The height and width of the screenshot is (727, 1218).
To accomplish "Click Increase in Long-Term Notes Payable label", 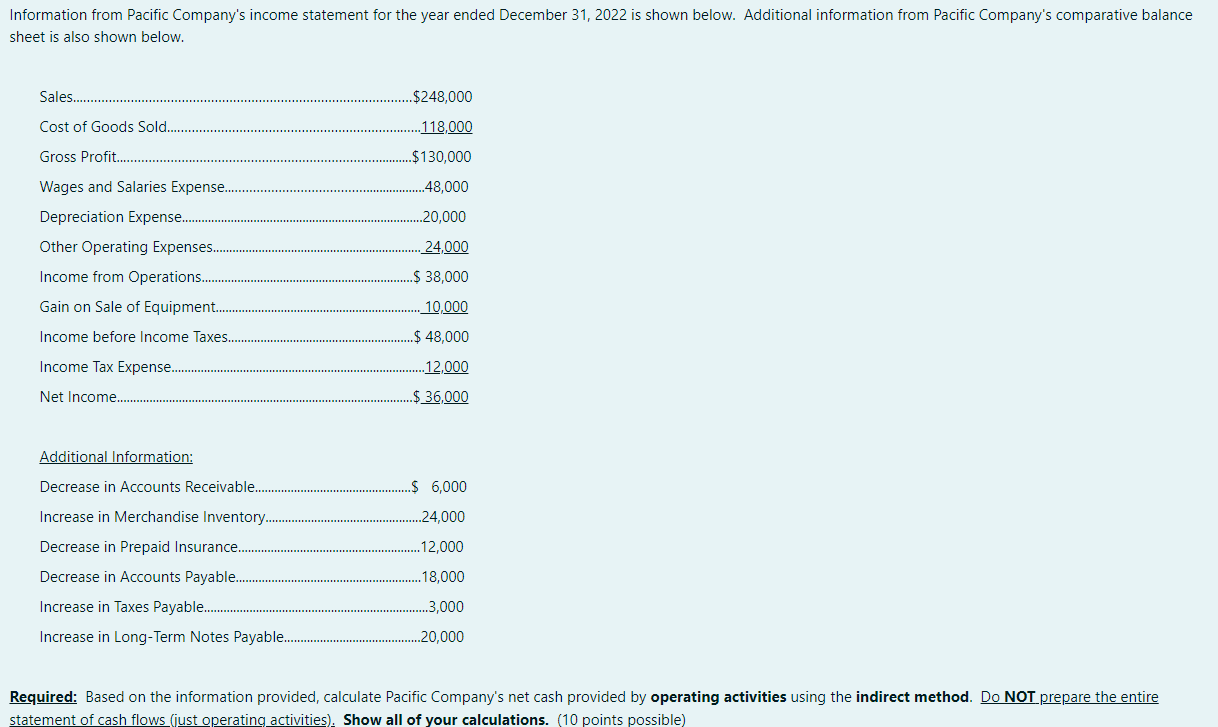I will [x=162, y=637].
